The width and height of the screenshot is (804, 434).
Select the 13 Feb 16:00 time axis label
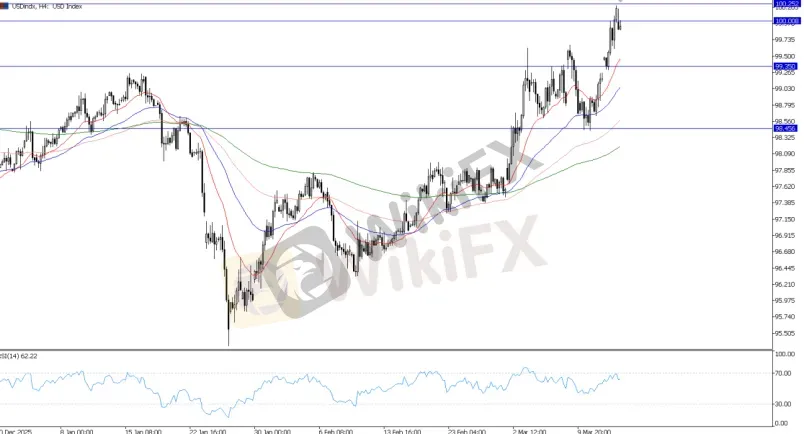pos(403,431)
